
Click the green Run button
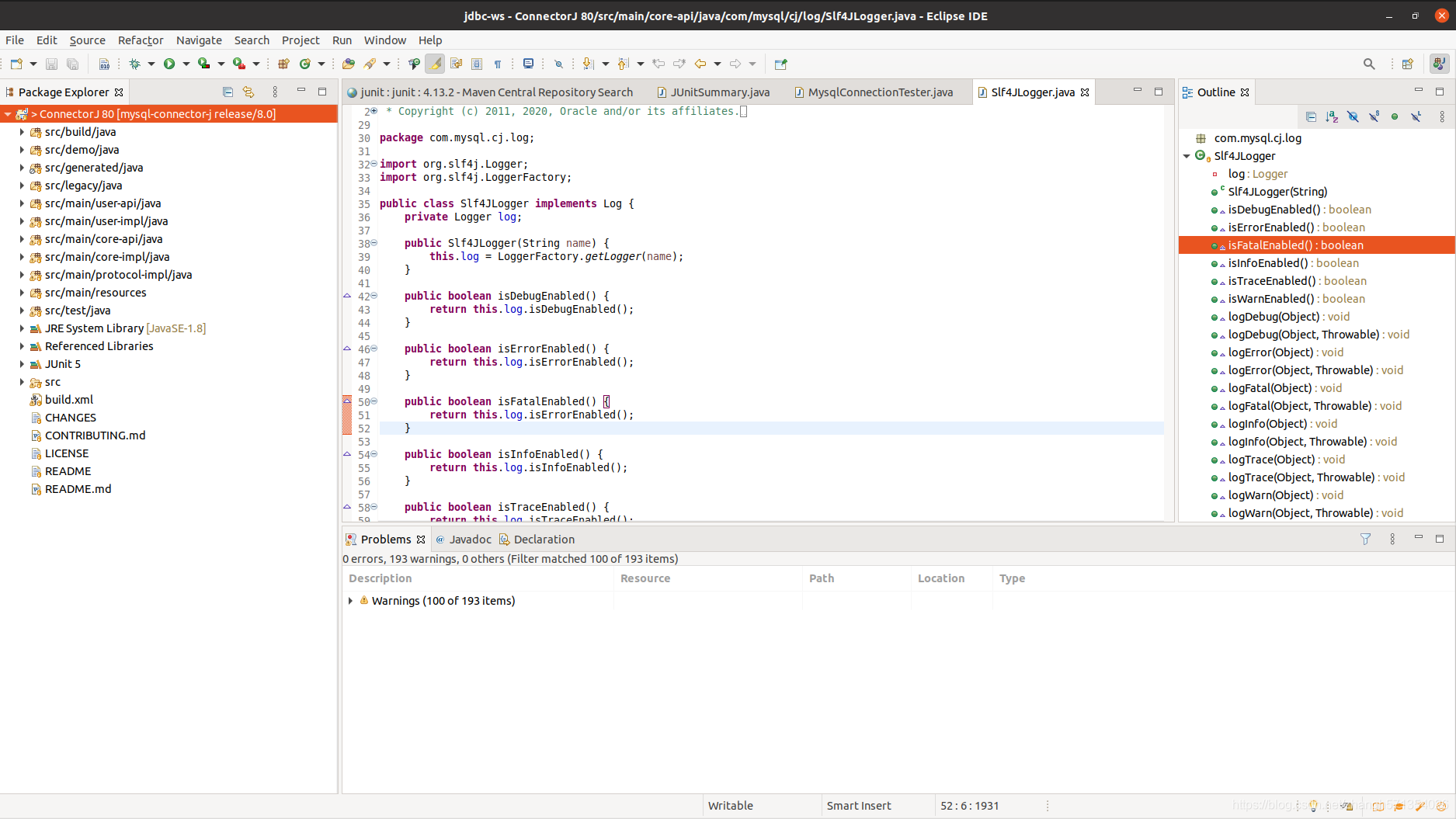pyautogui.click(x=169, y=64)
